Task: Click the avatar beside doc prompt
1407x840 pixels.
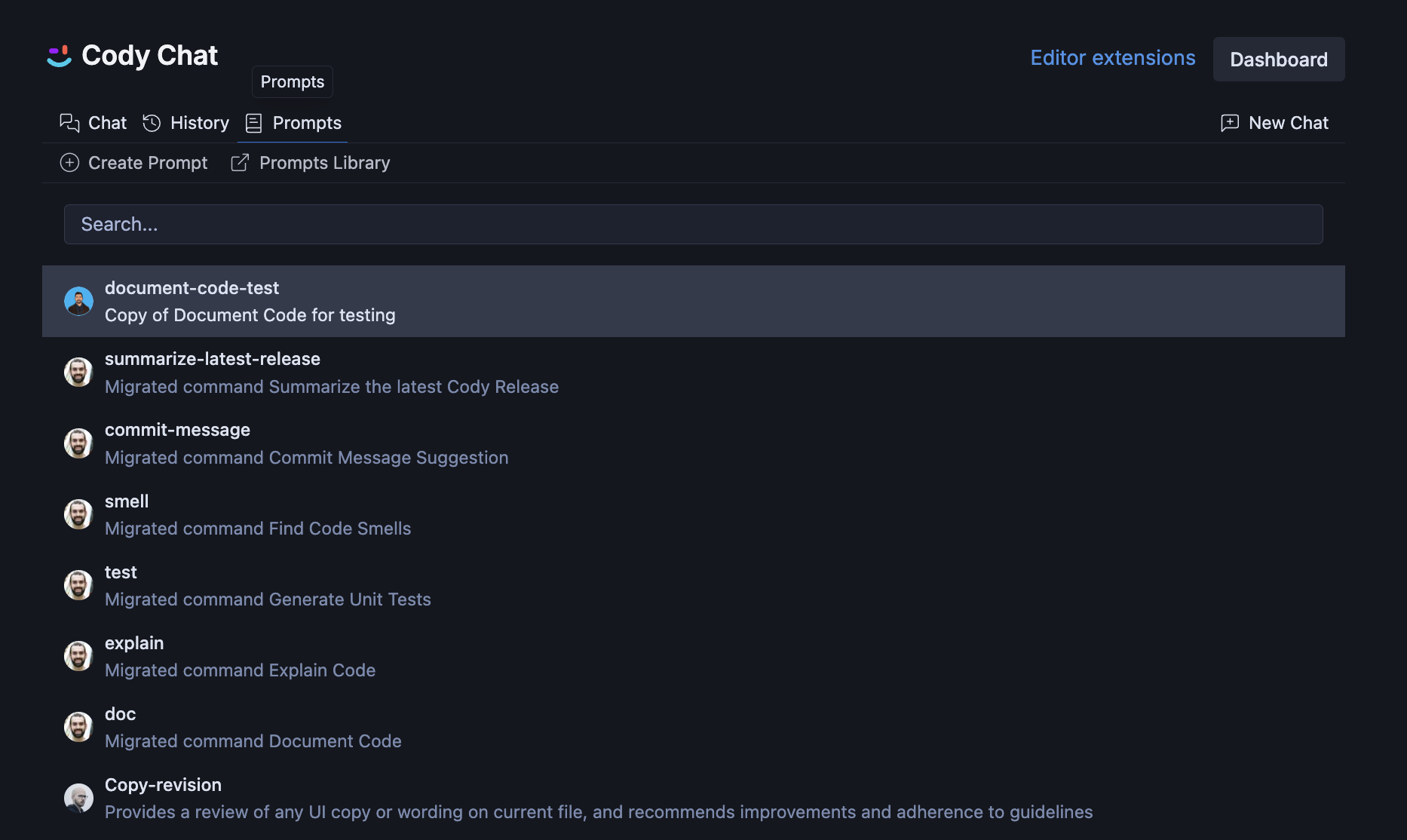Action: coord(78,727)
